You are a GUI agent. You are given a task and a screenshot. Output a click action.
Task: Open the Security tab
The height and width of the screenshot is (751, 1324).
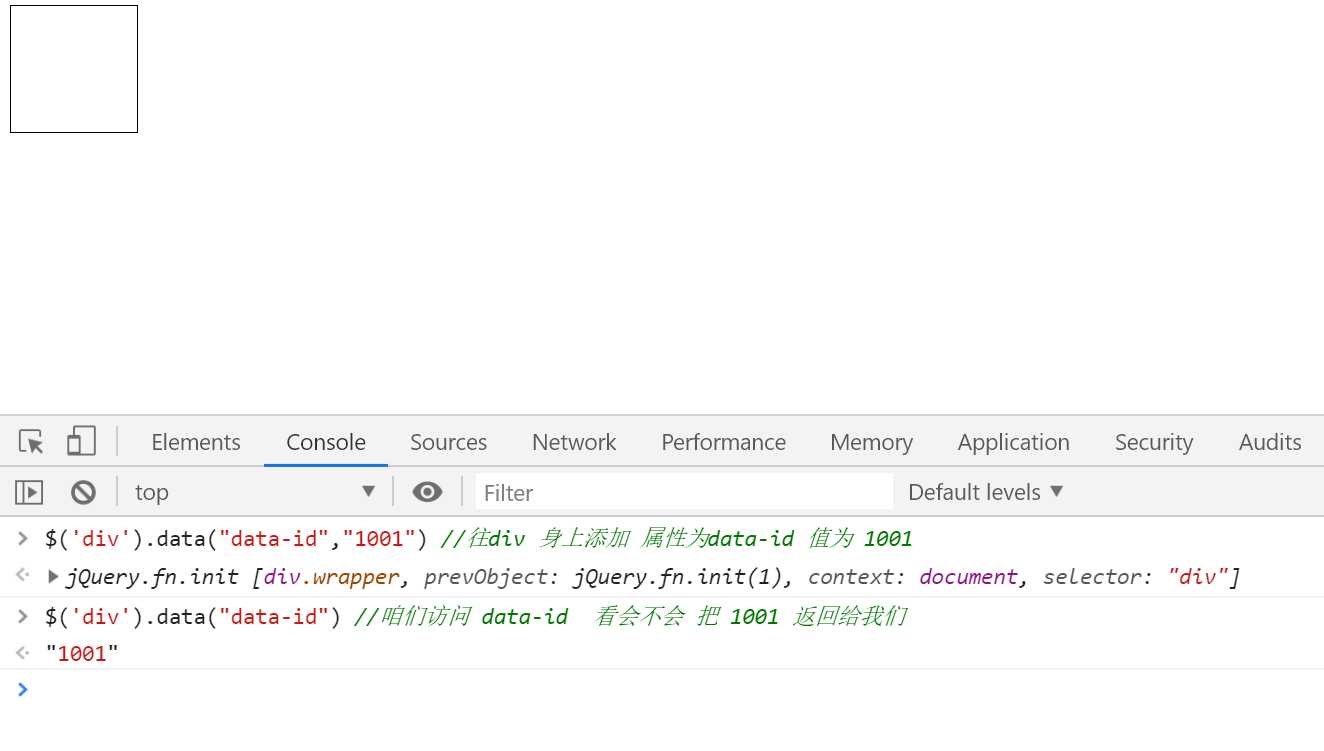1154,442
